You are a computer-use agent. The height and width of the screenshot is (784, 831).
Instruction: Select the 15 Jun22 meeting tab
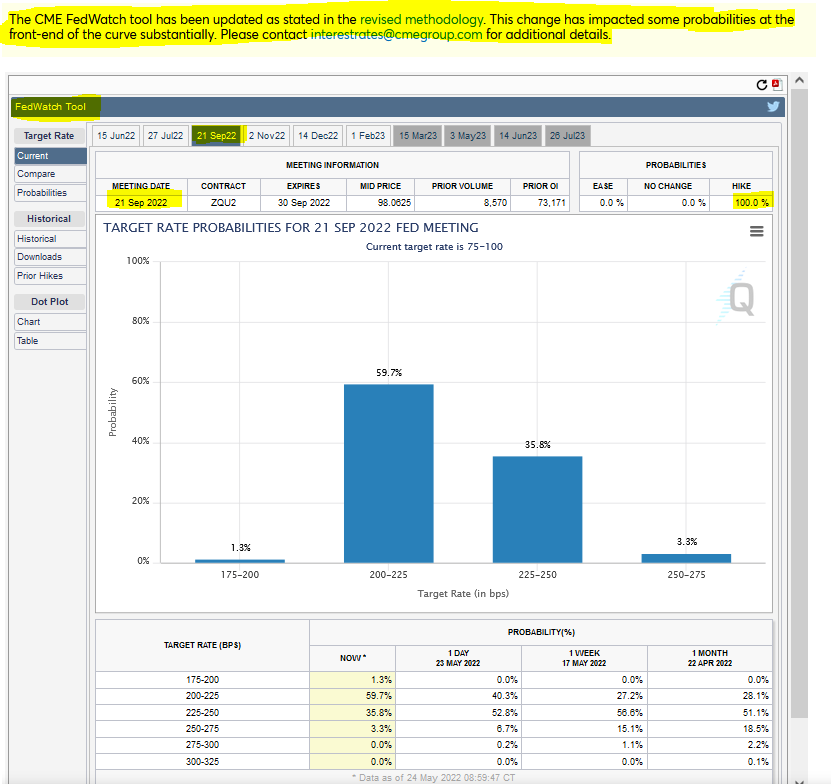point(116,136)
